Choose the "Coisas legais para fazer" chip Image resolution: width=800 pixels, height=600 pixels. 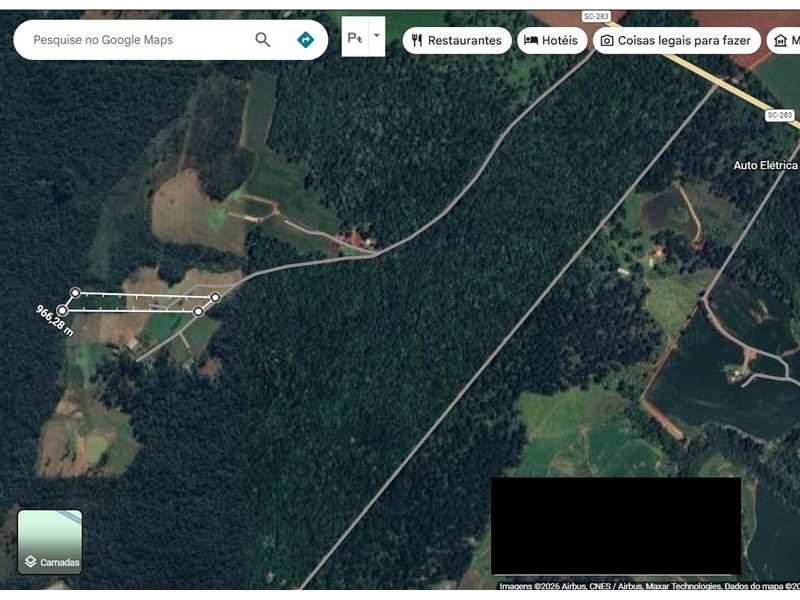(677, 40)
